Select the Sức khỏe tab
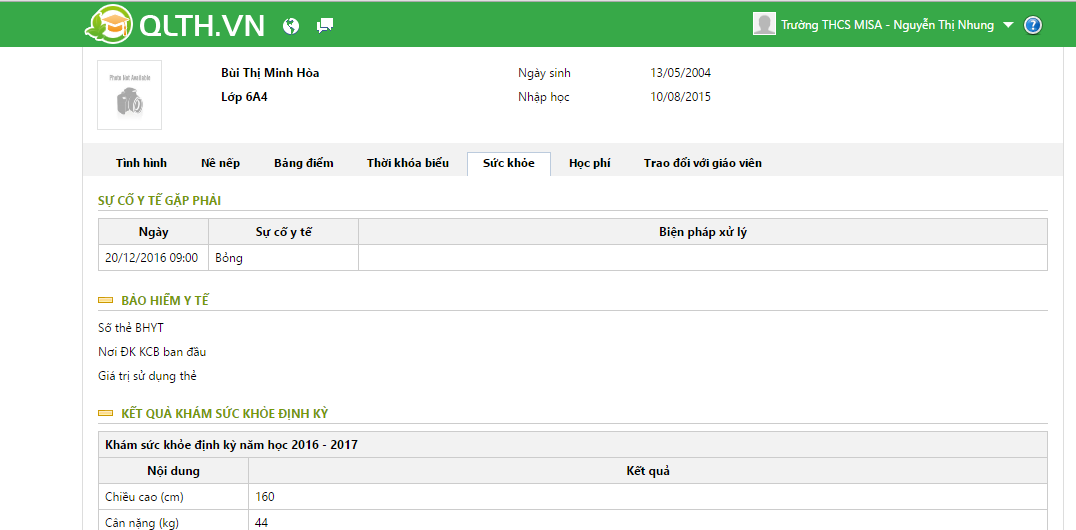Image resolution: width=1076 pixels, height=530 pixels. tap(508, 163)
